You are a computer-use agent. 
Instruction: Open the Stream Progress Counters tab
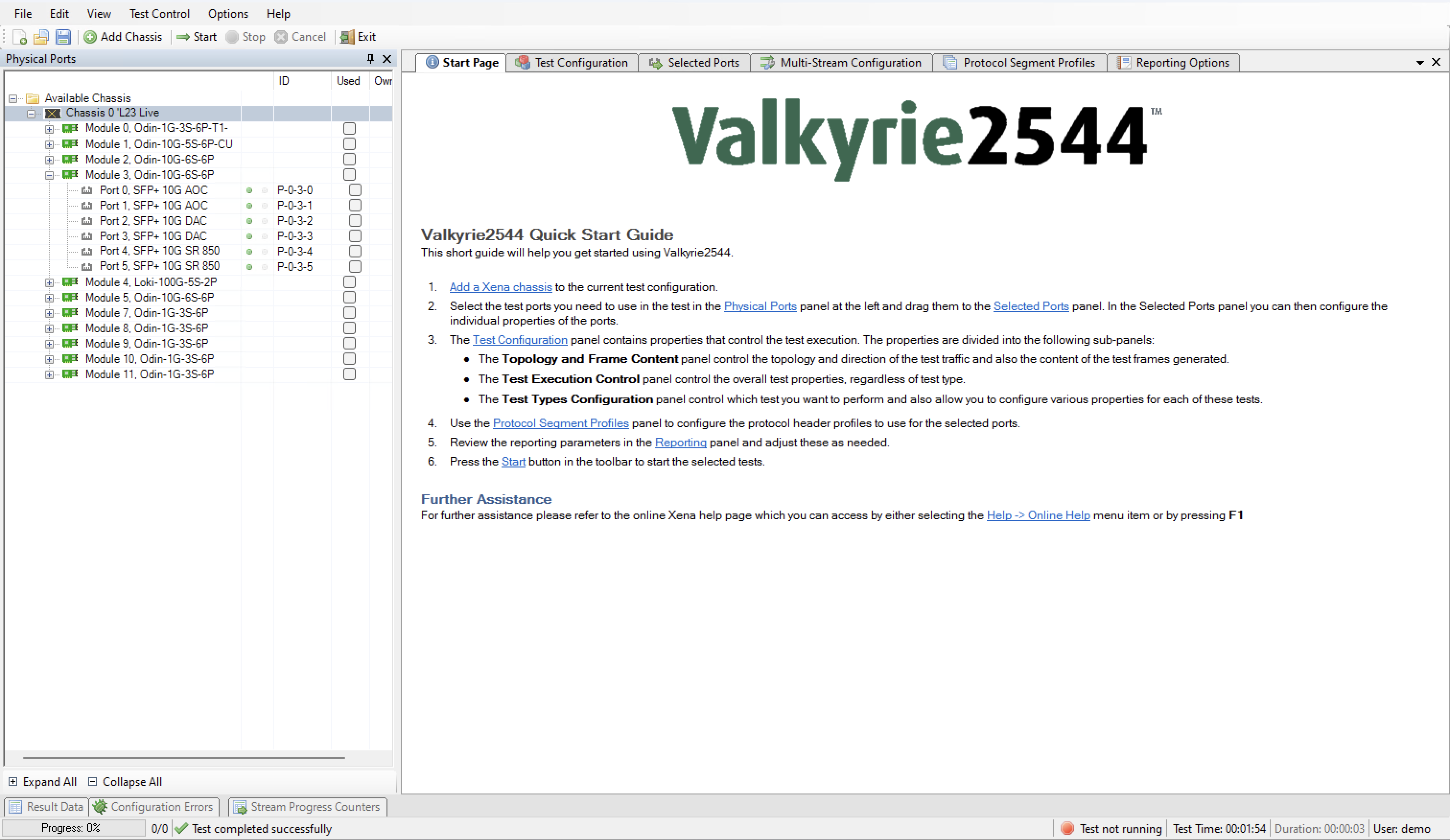pyautogui.click(x=307, y=806)
